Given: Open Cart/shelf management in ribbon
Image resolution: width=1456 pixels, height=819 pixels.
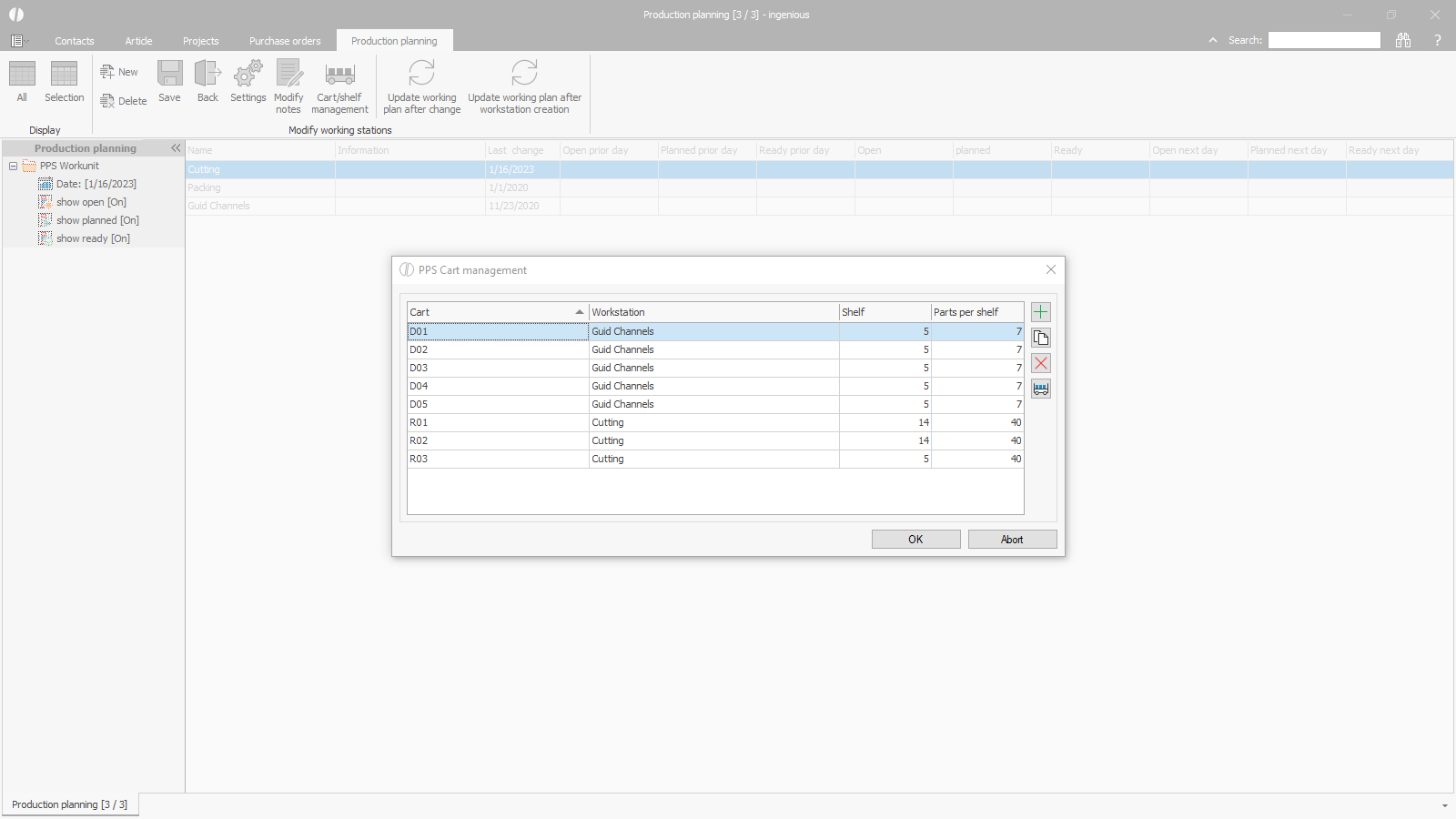Looking at the screenshot, I should (339, 86).
